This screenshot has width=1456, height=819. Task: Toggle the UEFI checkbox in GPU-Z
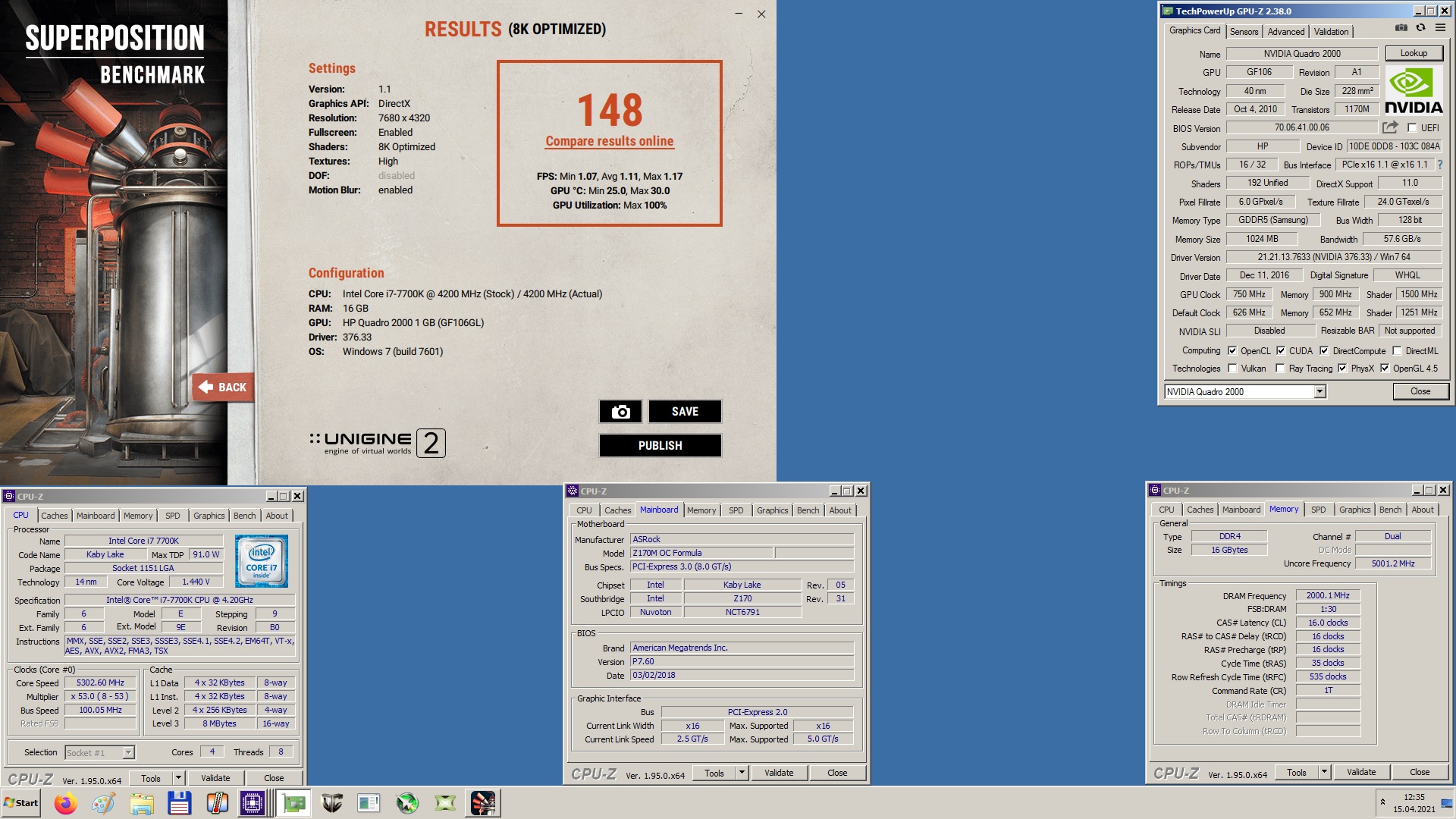click(1412, 128)
